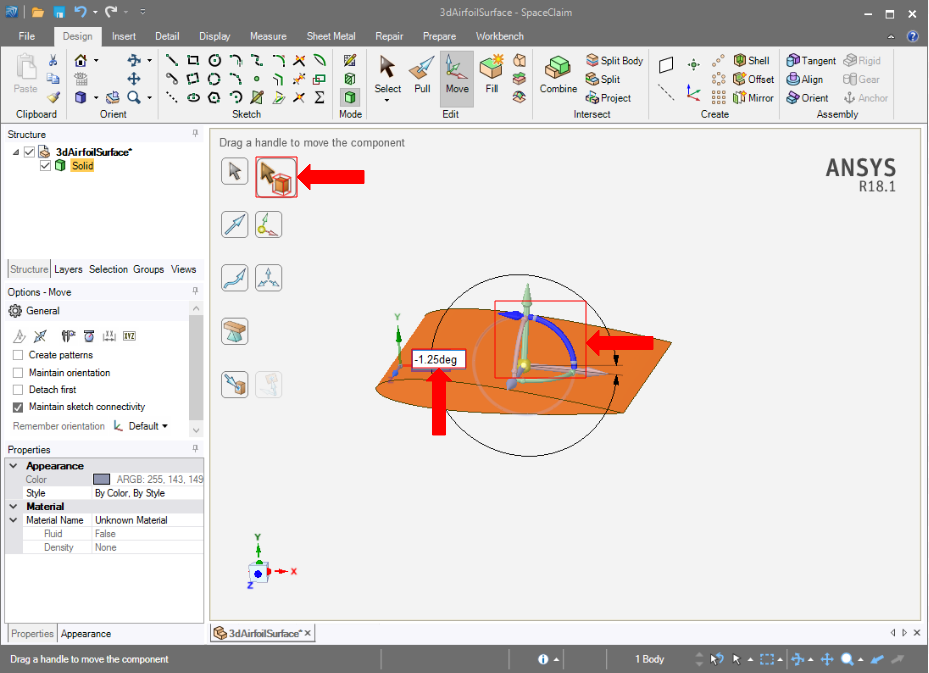Collapse the ribbon using the arrow

pos(890,37)
